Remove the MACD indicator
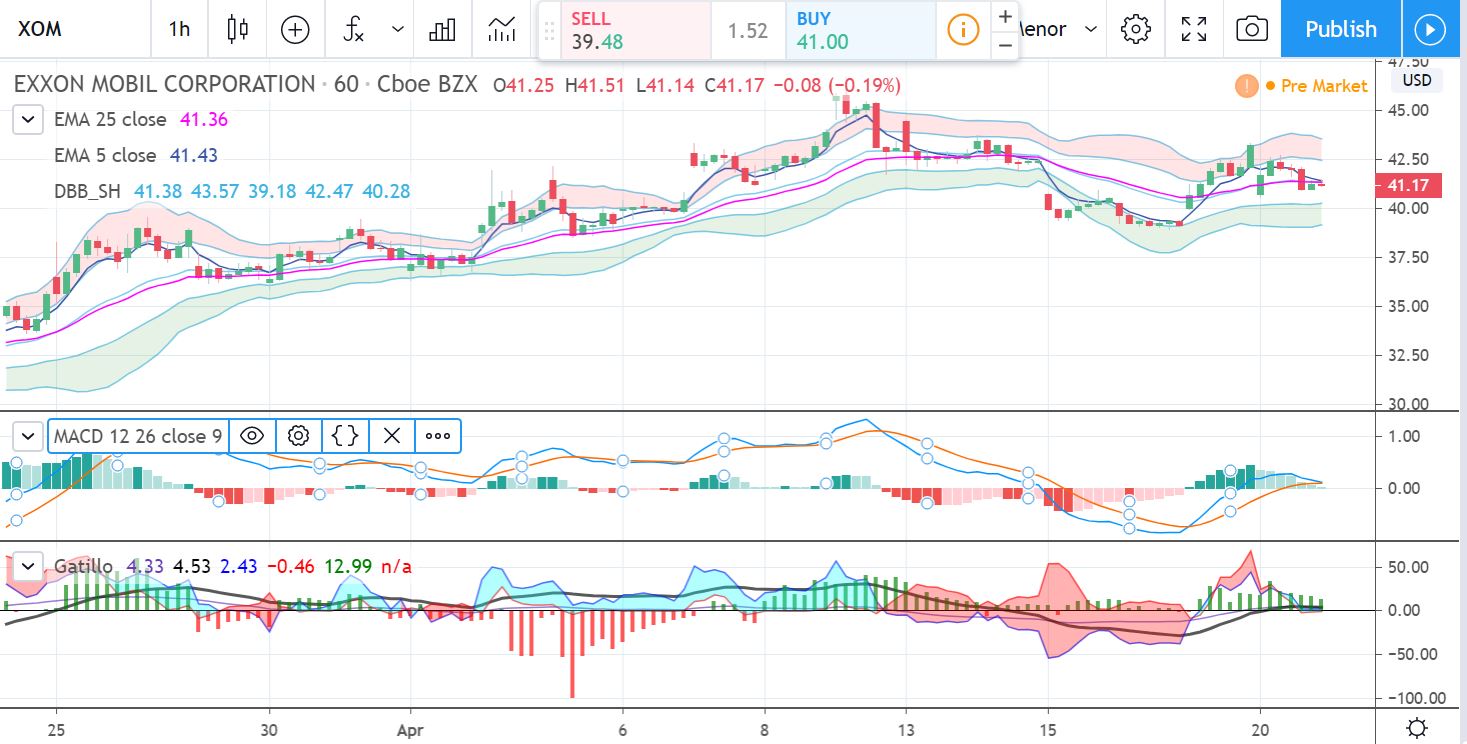The image size is (1467, 744). (392, 436)
